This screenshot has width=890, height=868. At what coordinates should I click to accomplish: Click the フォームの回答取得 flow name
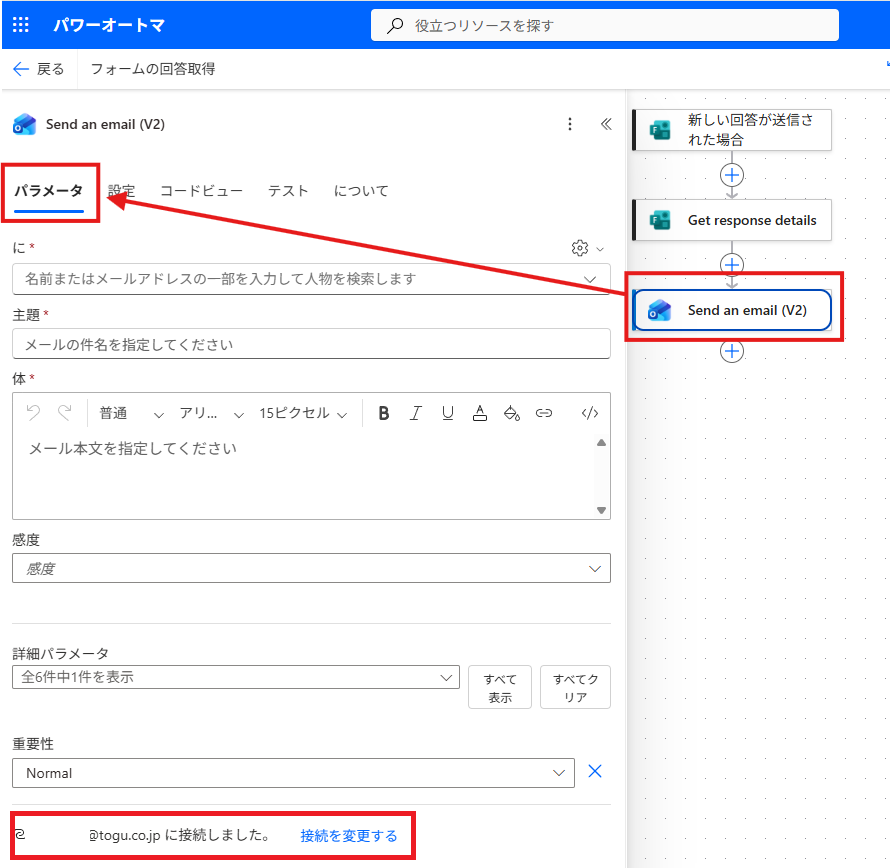(153, 69)
